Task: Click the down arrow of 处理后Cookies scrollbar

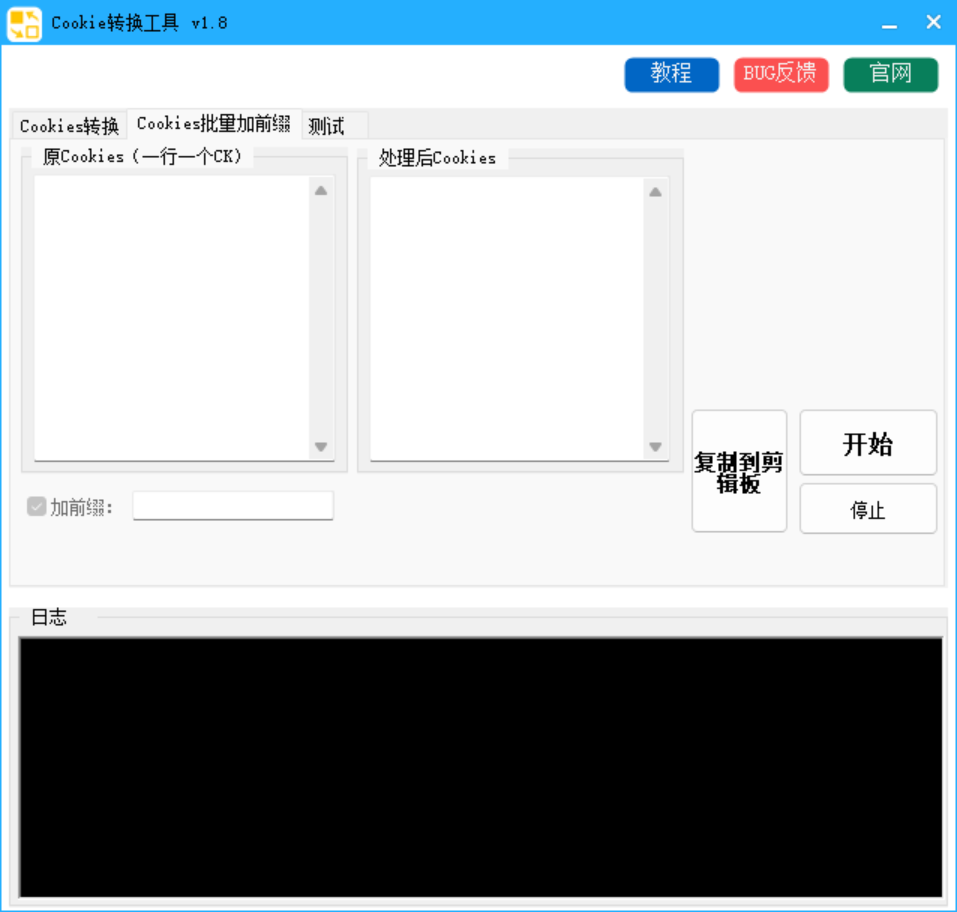Action: (655, 447)
